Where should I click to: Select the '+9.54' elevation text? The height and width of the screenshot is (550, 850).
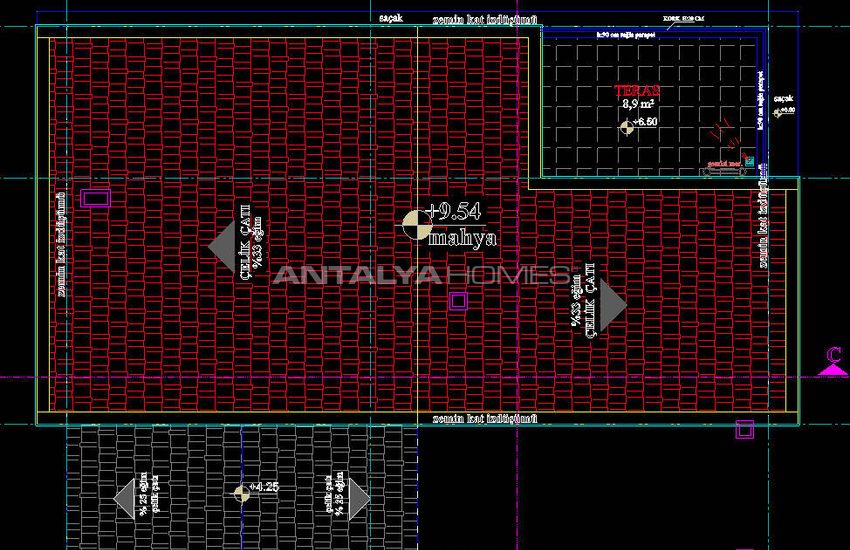pyautogui.click(x=454, y=211)
